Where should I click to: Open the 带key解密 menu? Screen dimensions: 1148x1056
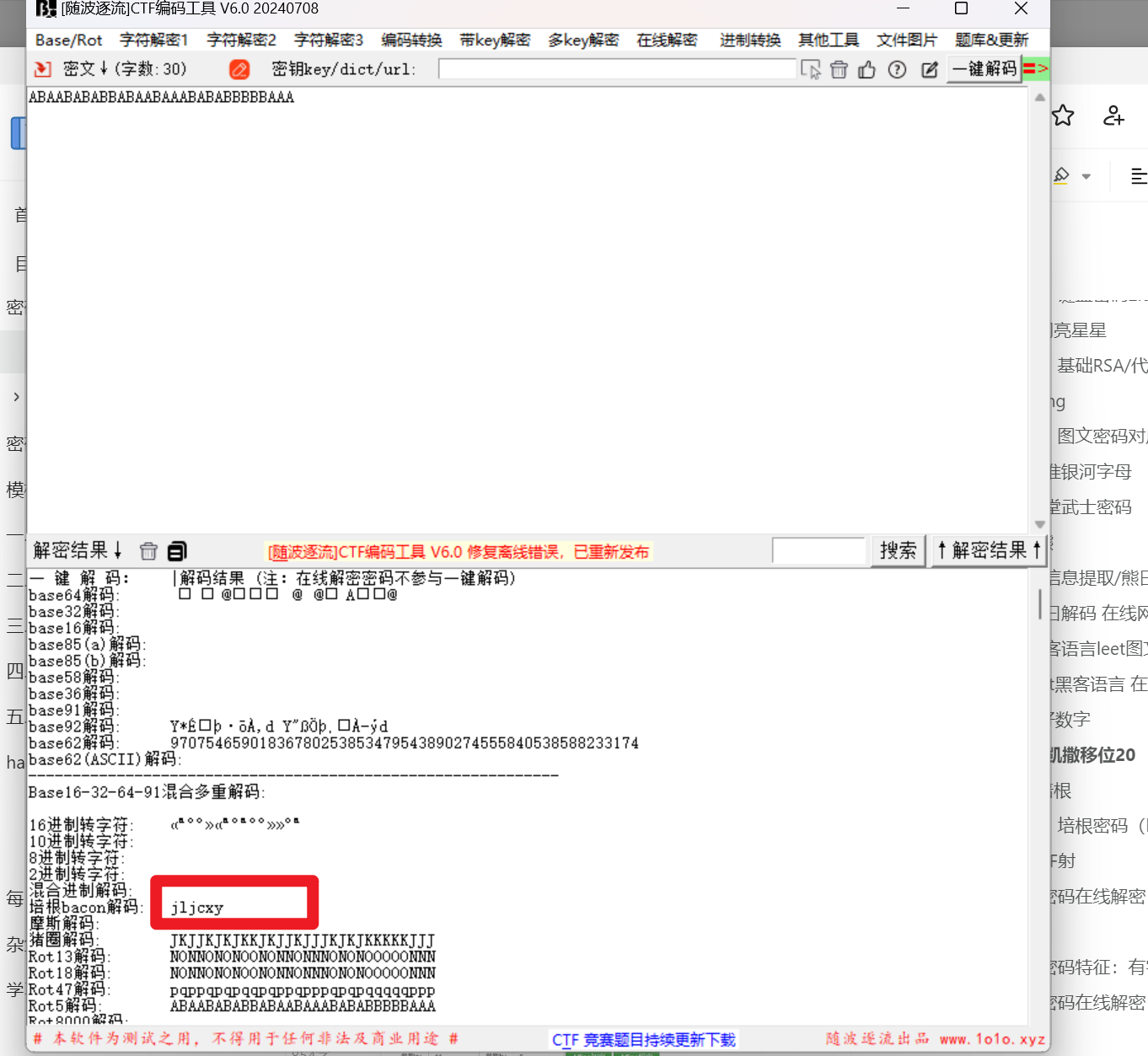(495, 40)
